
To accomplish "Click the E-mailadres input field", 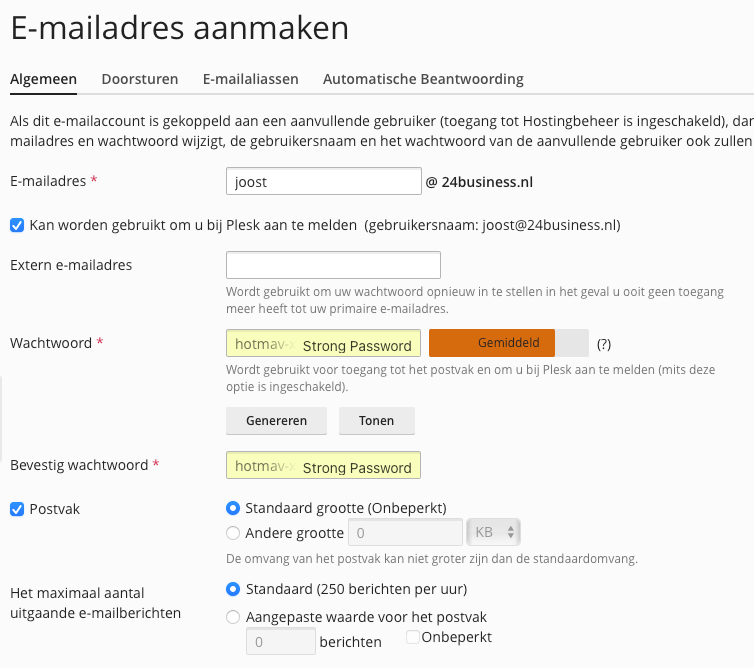I will (x=324, y=182).
